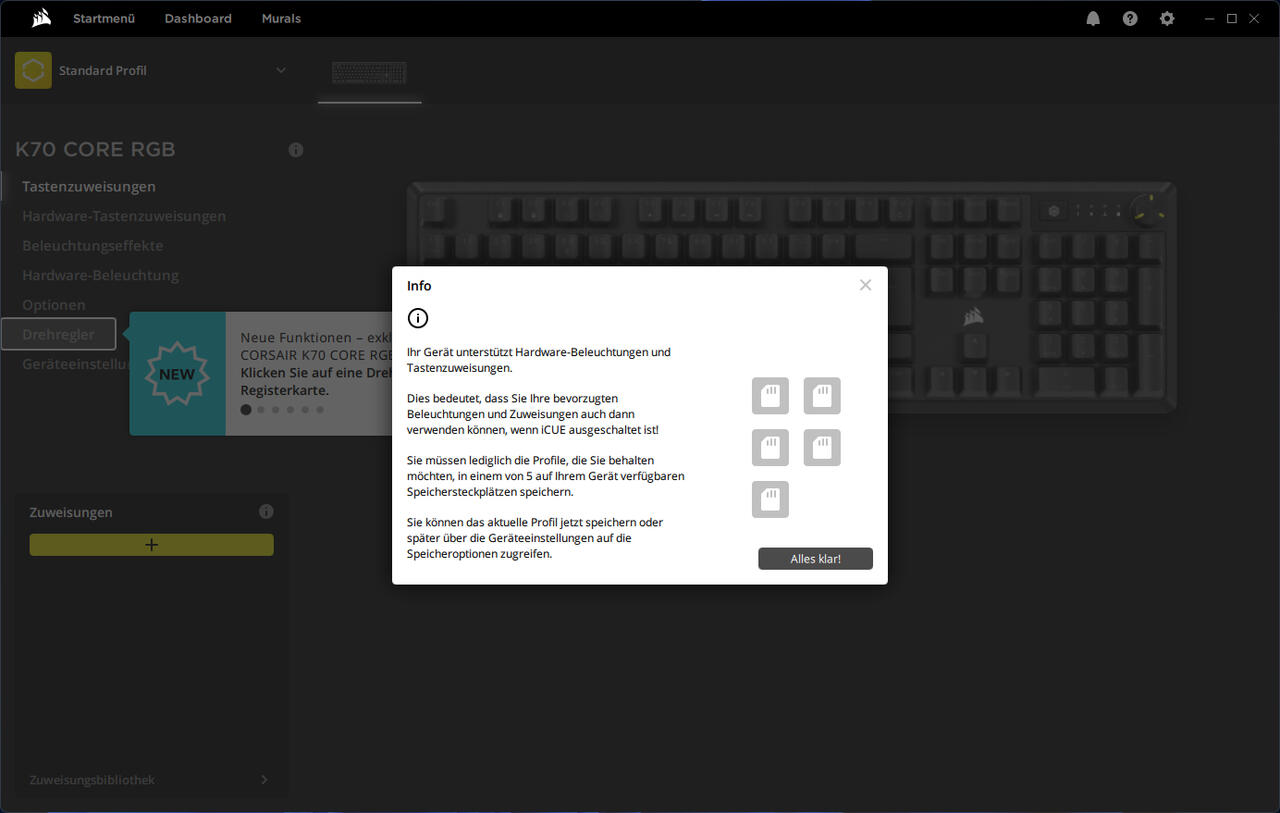Click the Zuweisungen panel heading
The width and height of the screenshot is (1280, 813).
71,512
